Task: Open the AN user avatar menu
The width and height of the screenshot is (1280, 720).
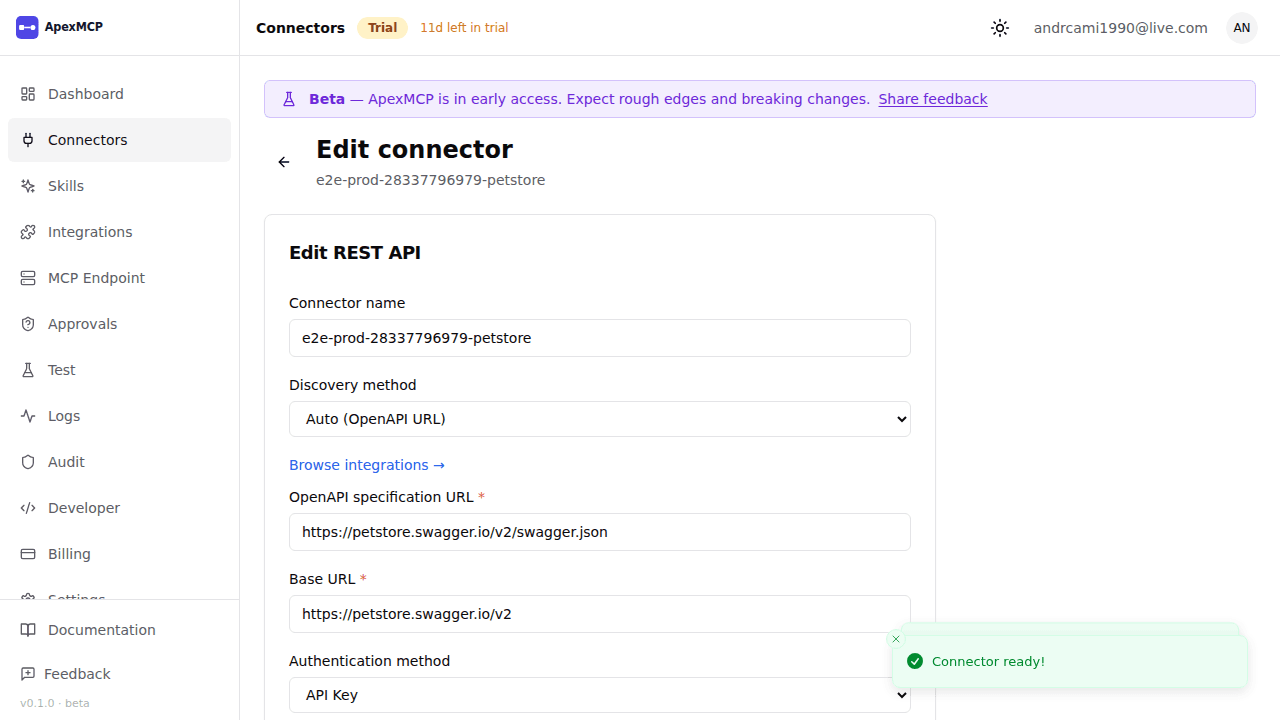Action: point(1242,28)
